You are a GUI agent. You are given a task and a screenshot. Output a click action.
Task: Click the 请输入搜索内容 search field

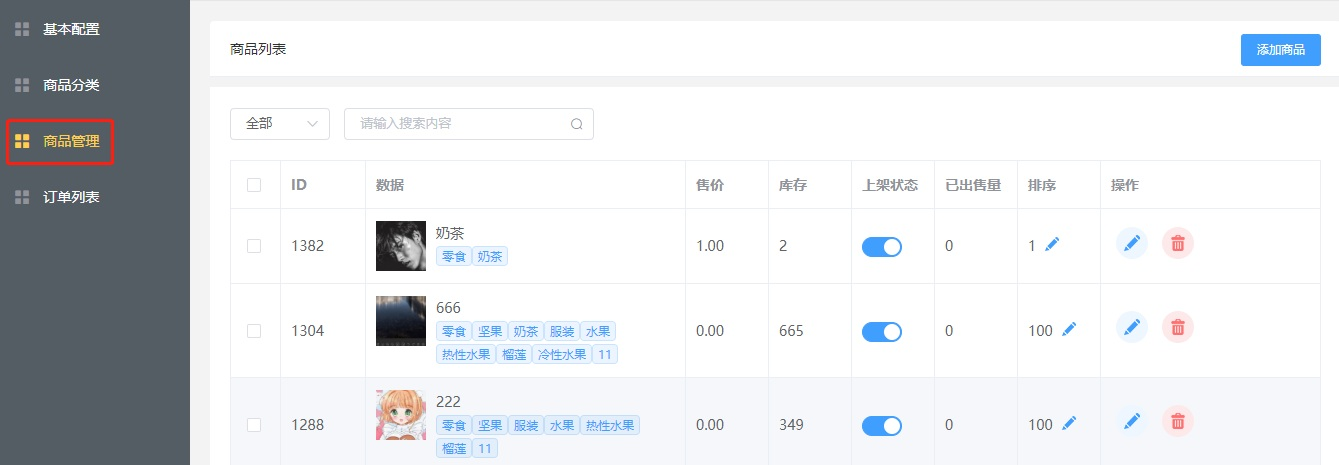click(469, 124)
